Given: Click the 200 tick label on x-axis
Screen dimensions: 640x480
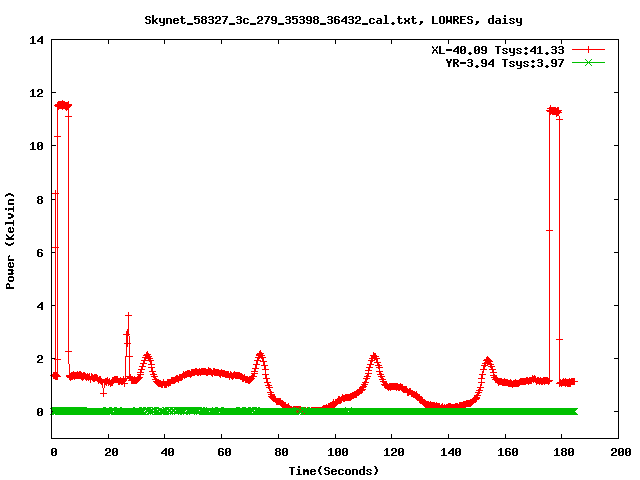Looking at the screenshot, I should click(x=619, y=452).
